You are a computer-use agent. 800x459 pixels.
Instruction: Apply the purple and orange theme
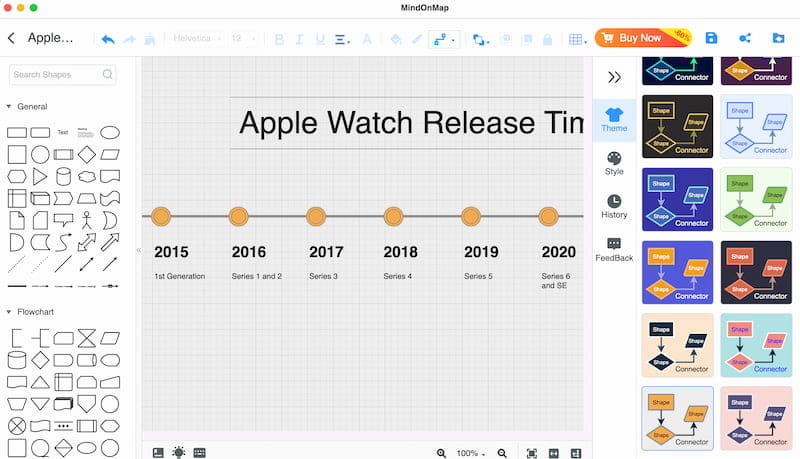click(678, 272)
